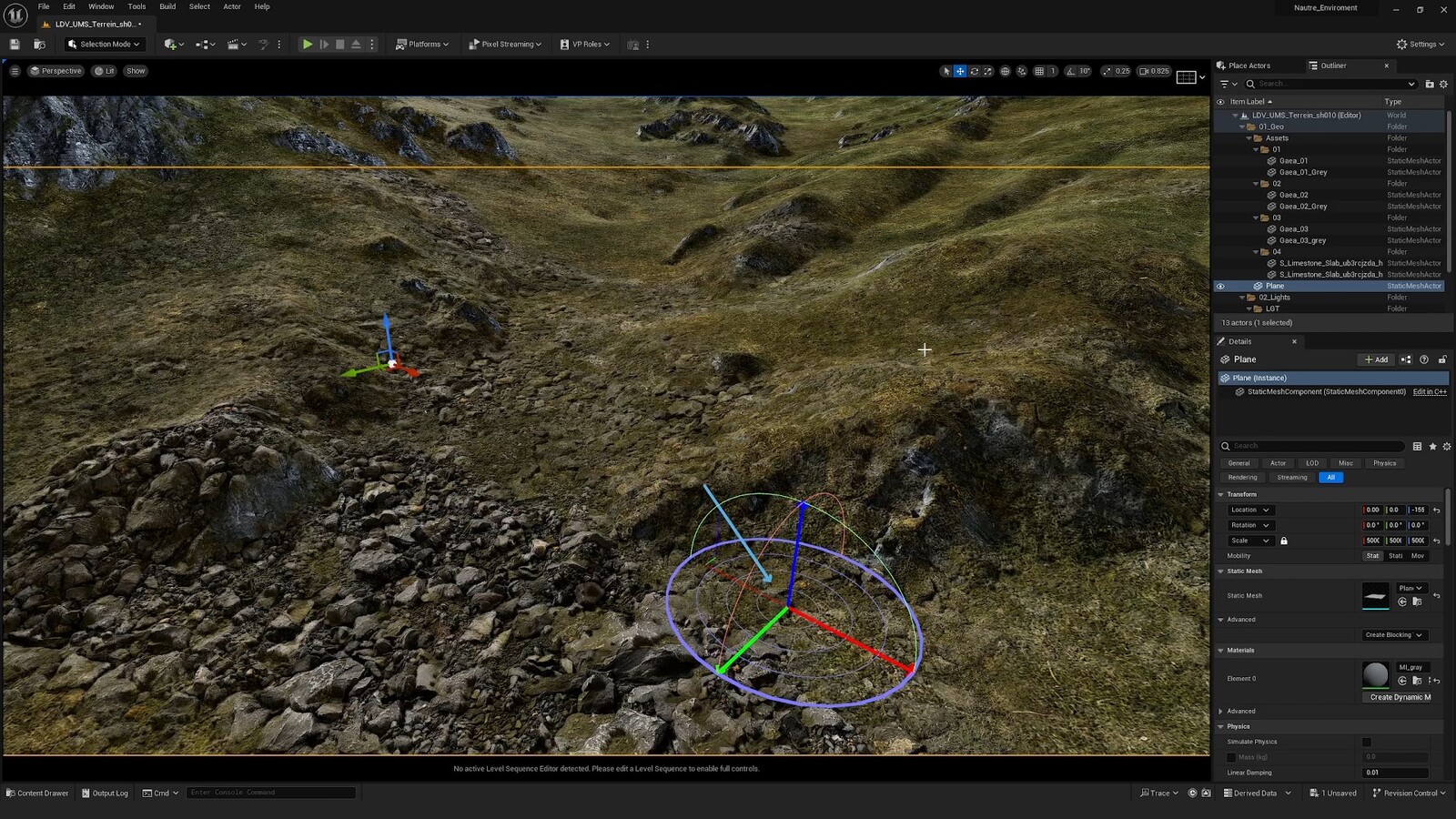Open the Pixel Streaming dropdown
The width and height of the screenshot is (1456, 819).
(x=505, y=44)
